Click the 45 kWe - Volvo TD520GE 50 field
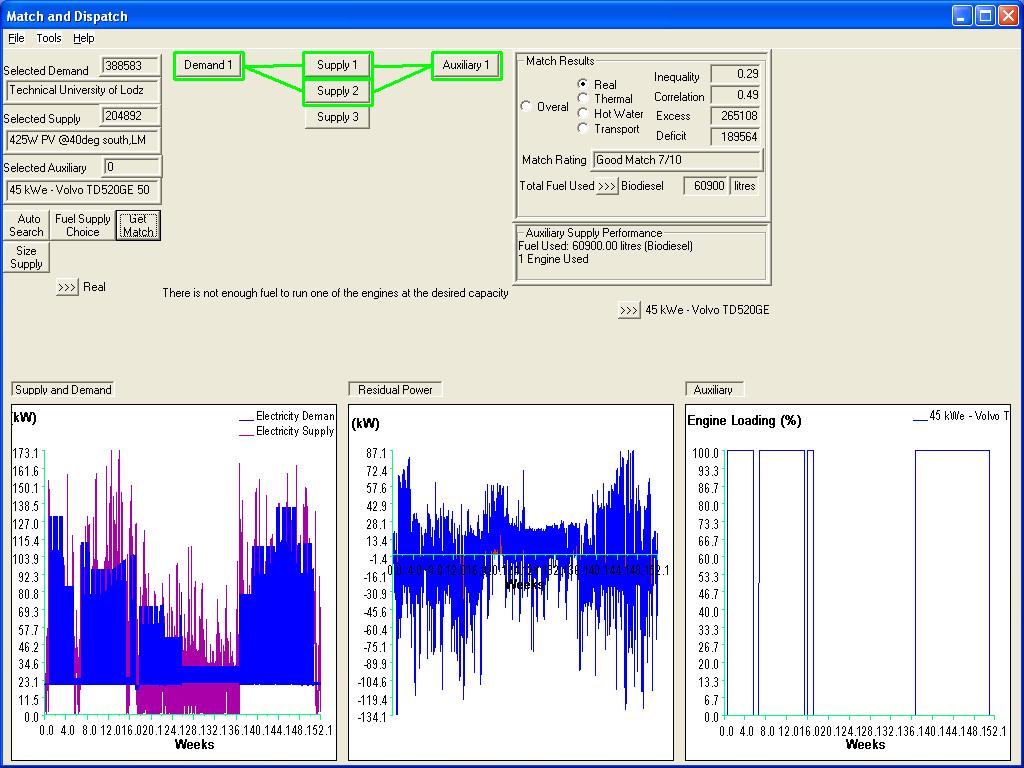1024x768 pixels. pos(82,191)
